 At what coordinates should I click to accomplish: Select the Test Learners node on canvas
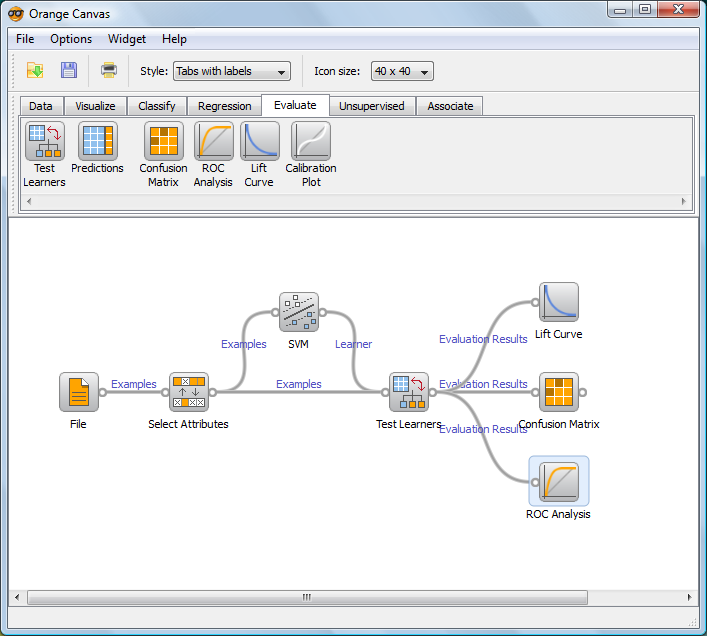pyautogui.click(x=409, y=392)
